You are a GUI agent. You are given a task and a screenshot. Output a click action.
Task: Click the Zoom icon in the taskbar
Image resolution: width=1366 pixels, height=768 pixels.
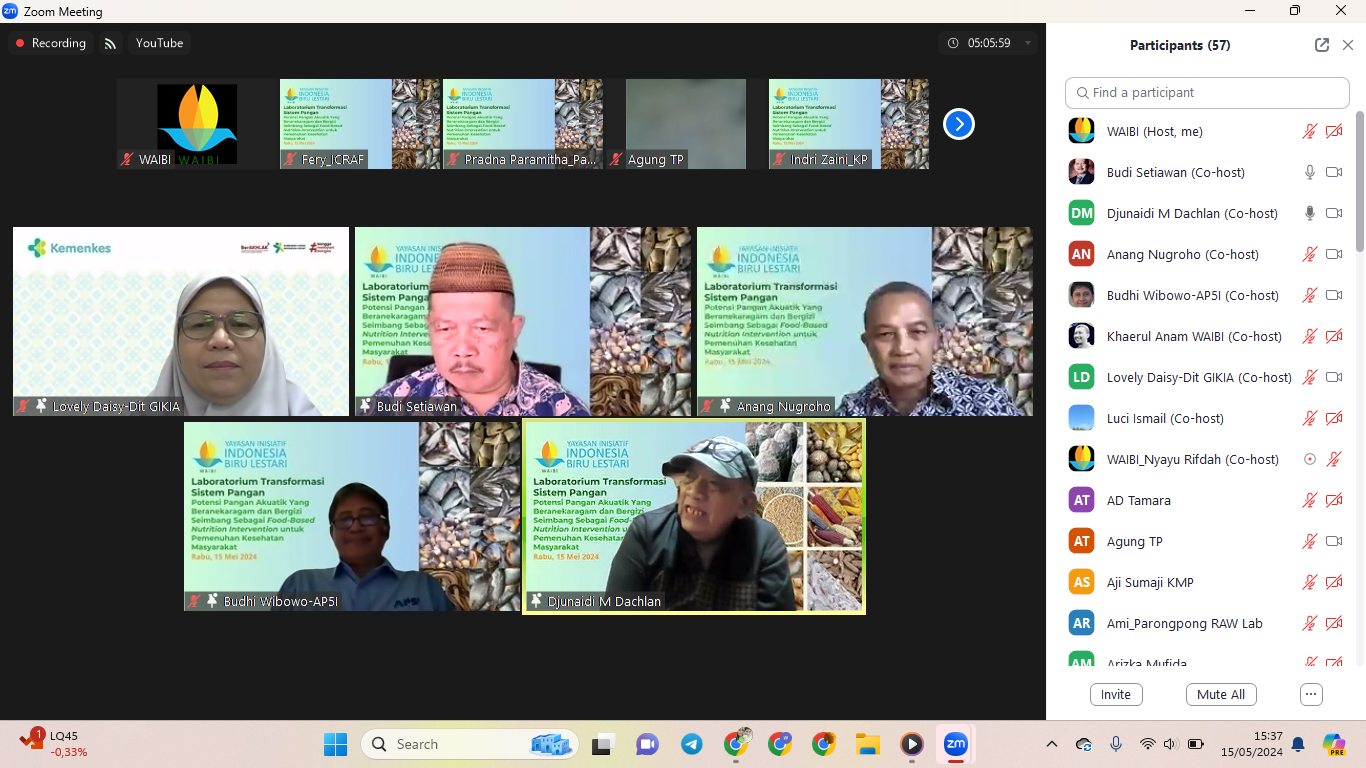955,744
